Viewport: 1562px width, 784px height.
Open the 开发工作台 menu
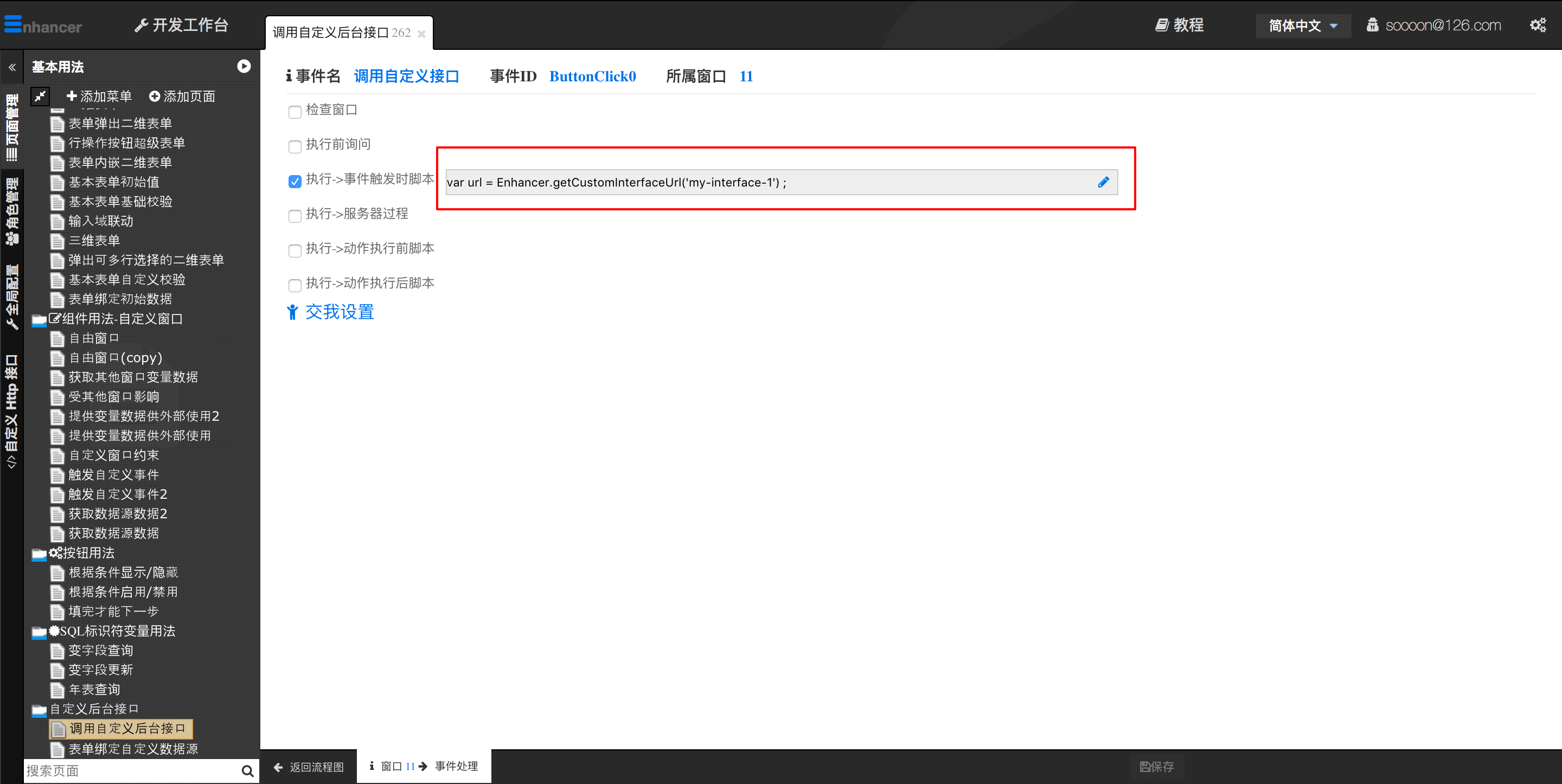pos(181,25)
